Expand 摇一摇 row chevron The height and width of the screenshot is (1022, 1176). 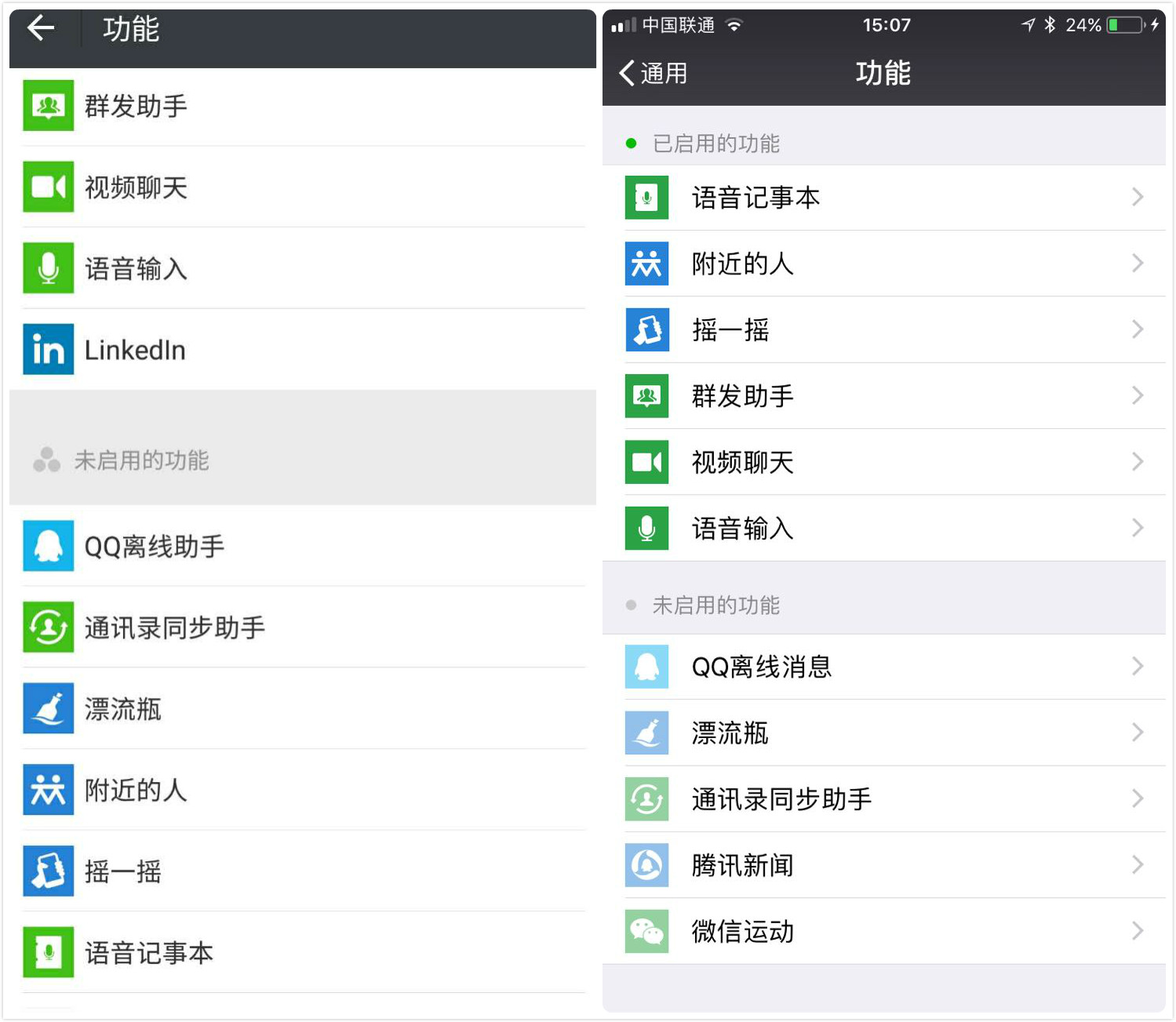click(1138, 329)
